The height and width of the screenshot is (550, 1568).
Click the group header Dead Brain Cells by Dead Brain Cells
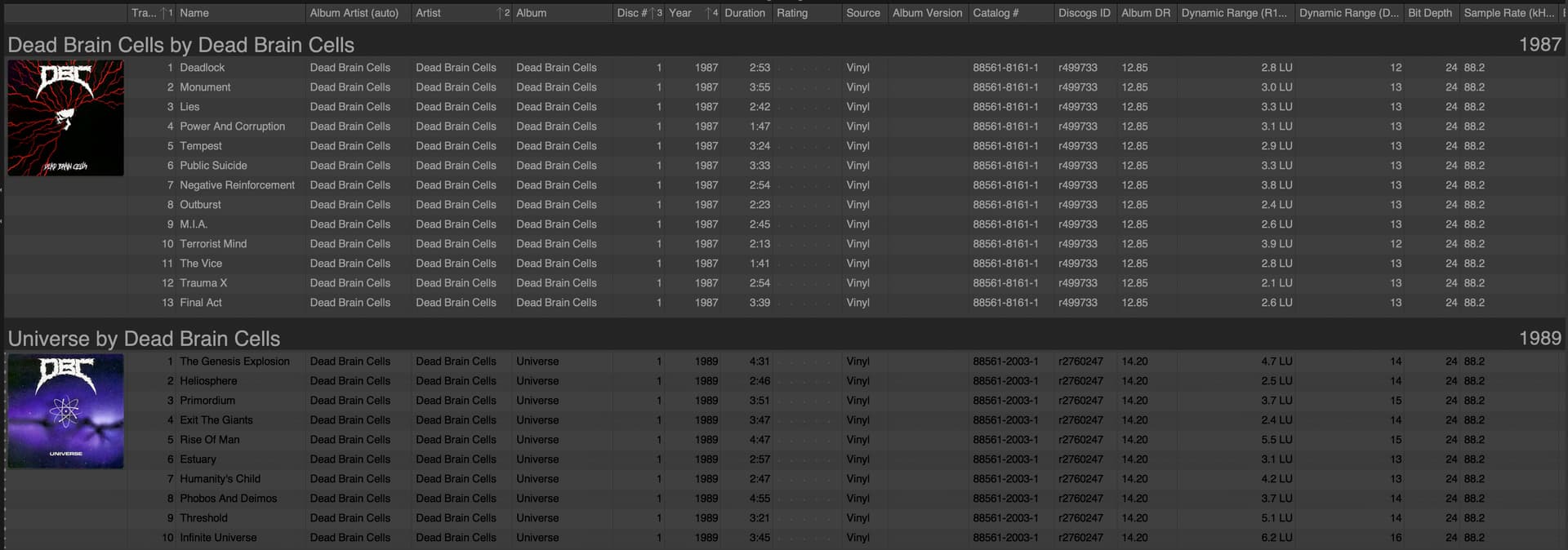pos(181,45)
